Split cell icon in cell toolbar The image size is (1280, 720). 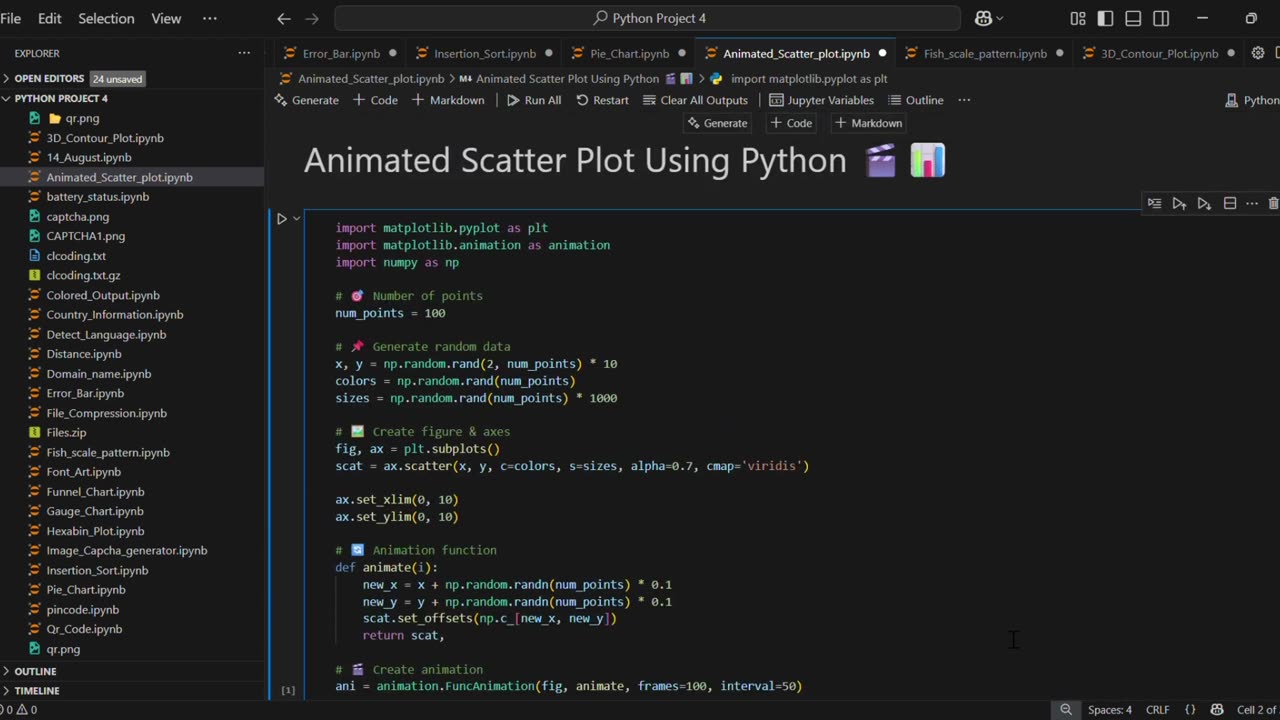(1230, 203)
